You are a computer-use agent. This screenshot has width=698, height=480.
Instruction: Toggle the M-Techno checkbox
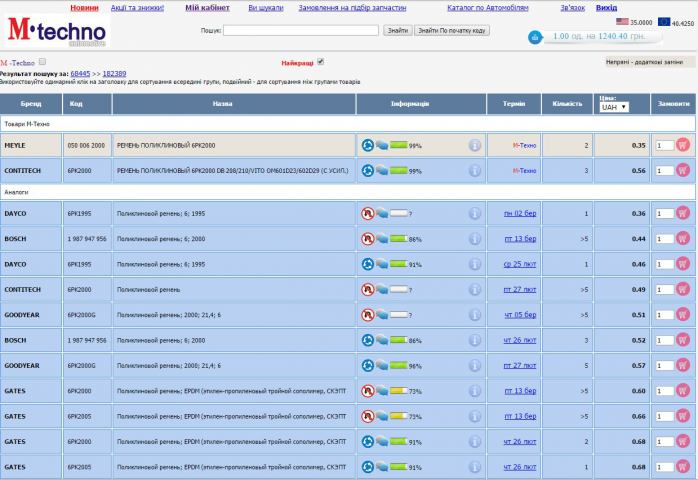[x=42, y=61]
